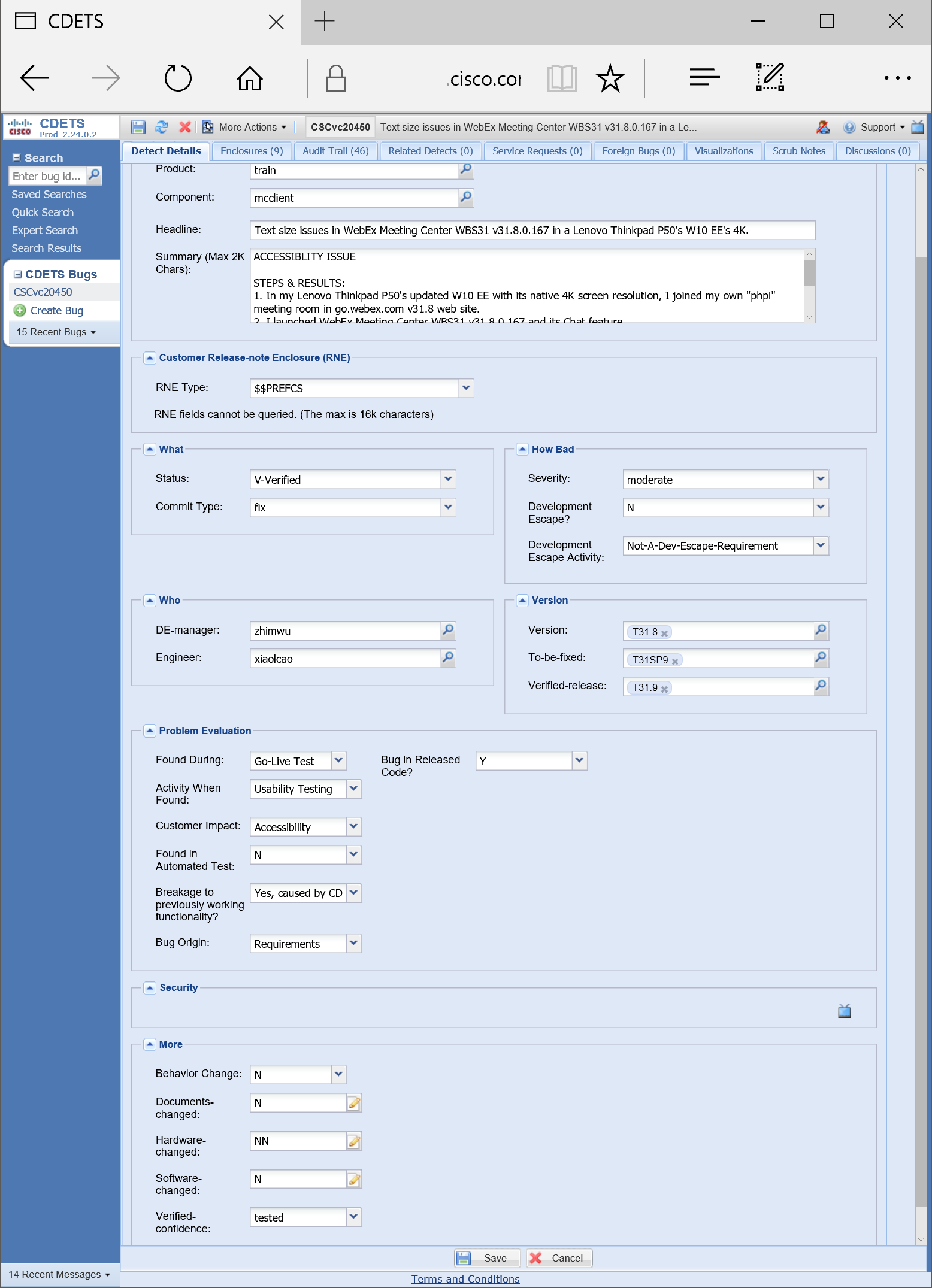Open the Terms and Conditions link

click(x=465, y=1279)
